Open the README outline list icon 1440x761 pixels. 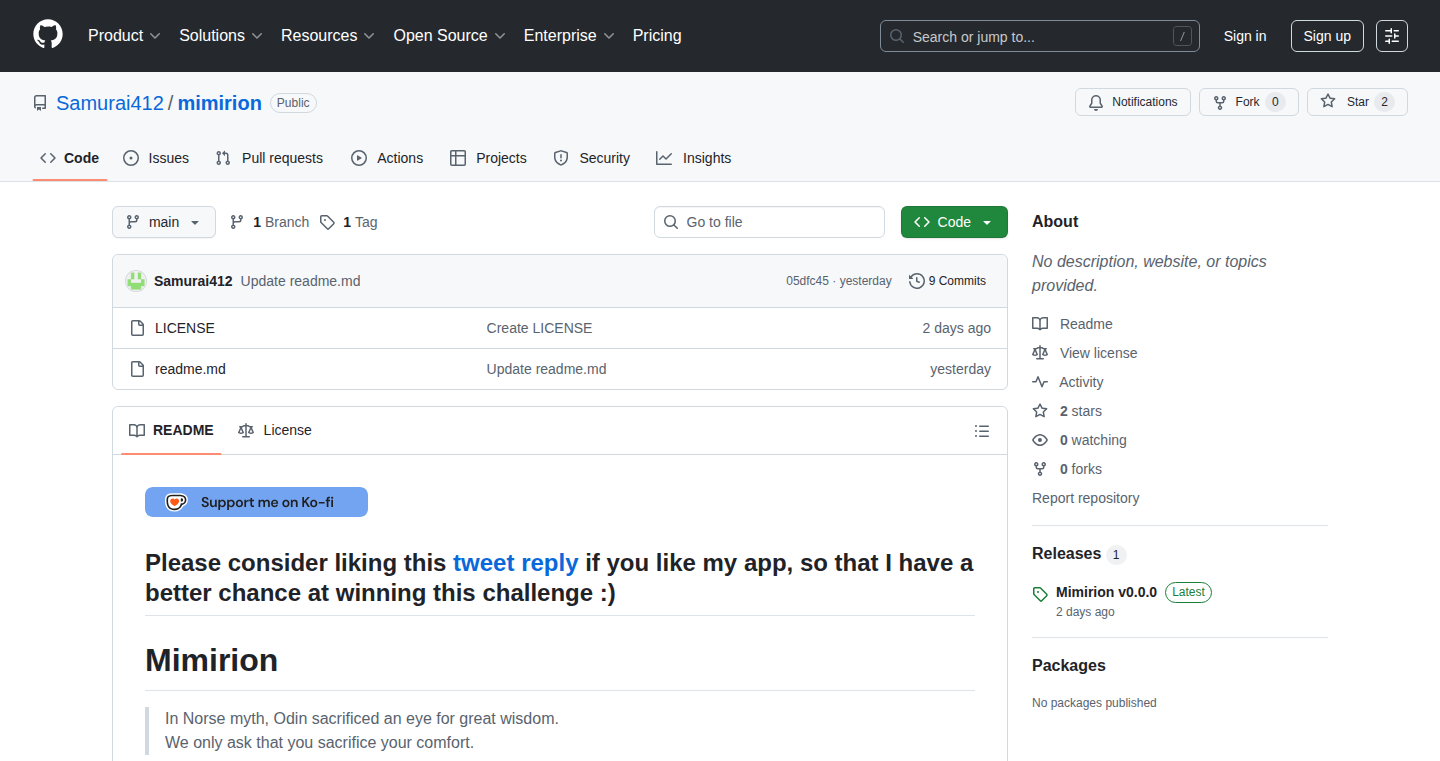click(x=982, y=431)
